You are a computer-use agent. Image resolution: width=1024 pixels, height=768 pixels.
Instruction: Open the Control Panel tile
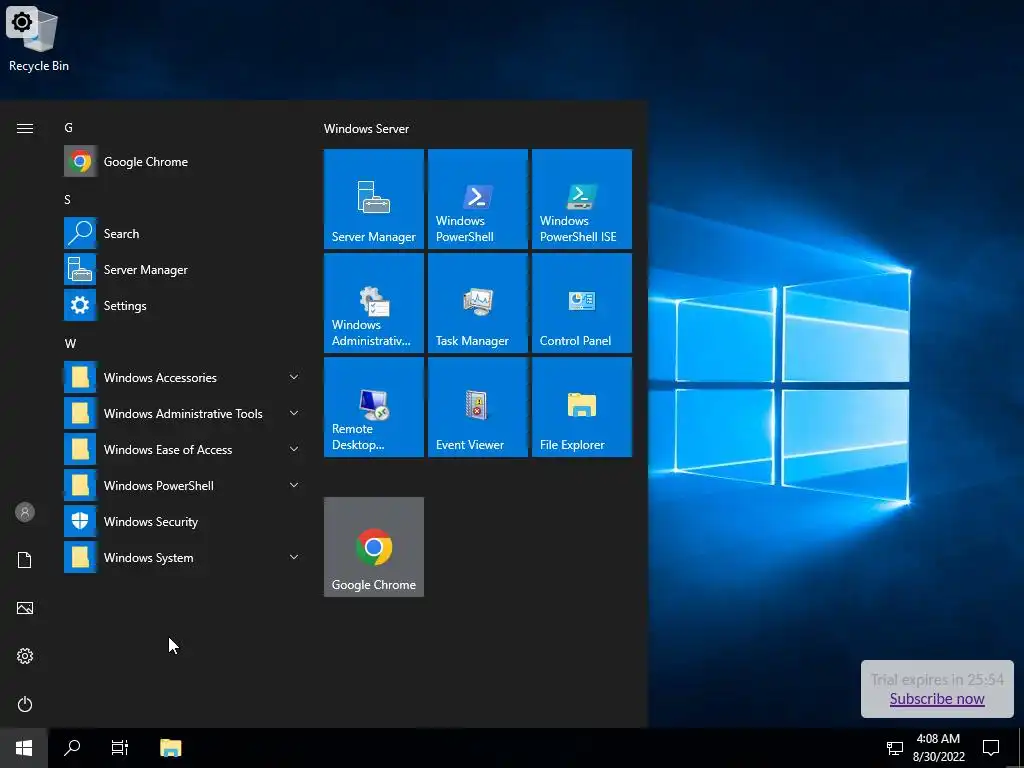pos(582,303)
